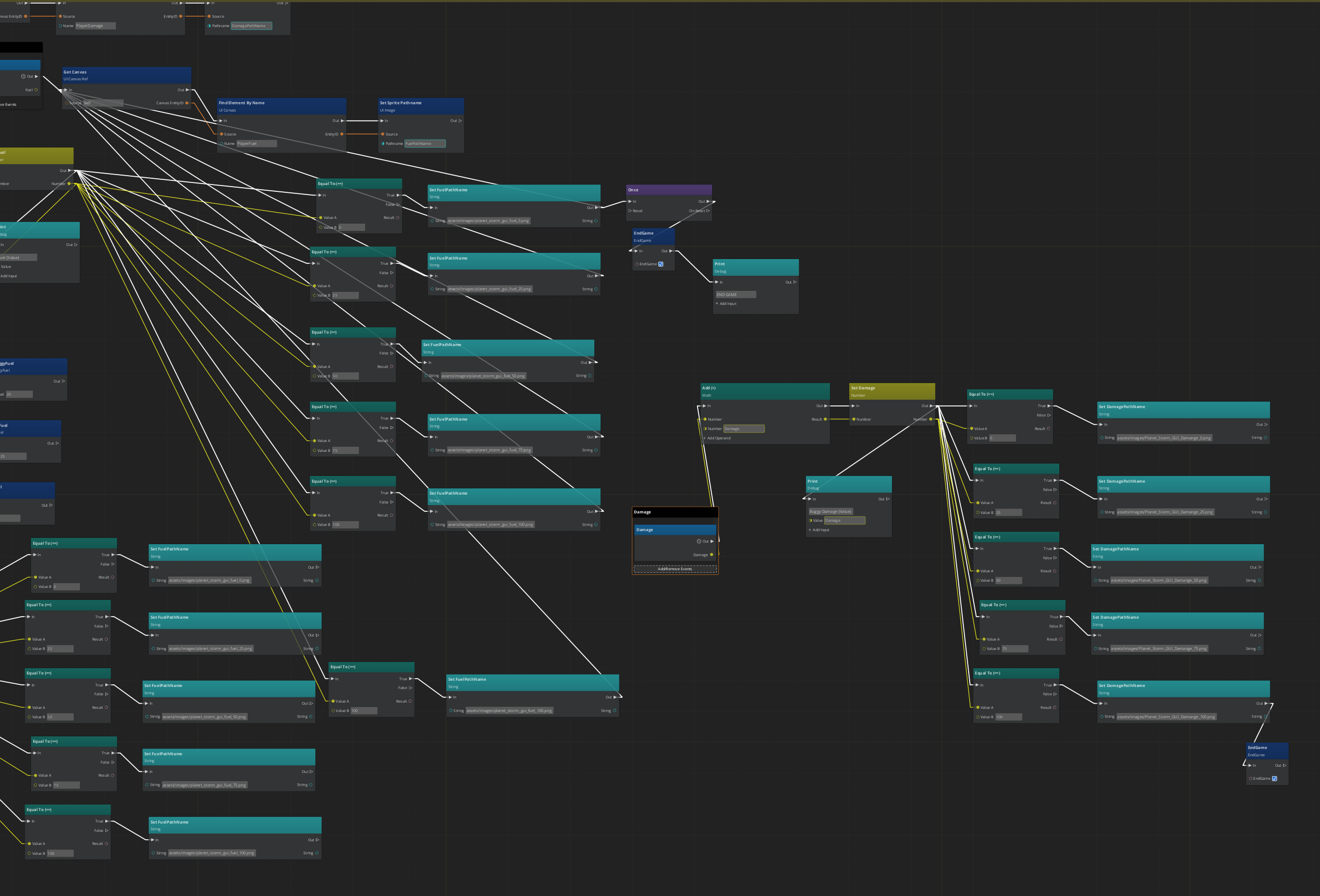Click the Number input pin on the Set Damage node
The image size is (1320, 896).
point(854,419)
